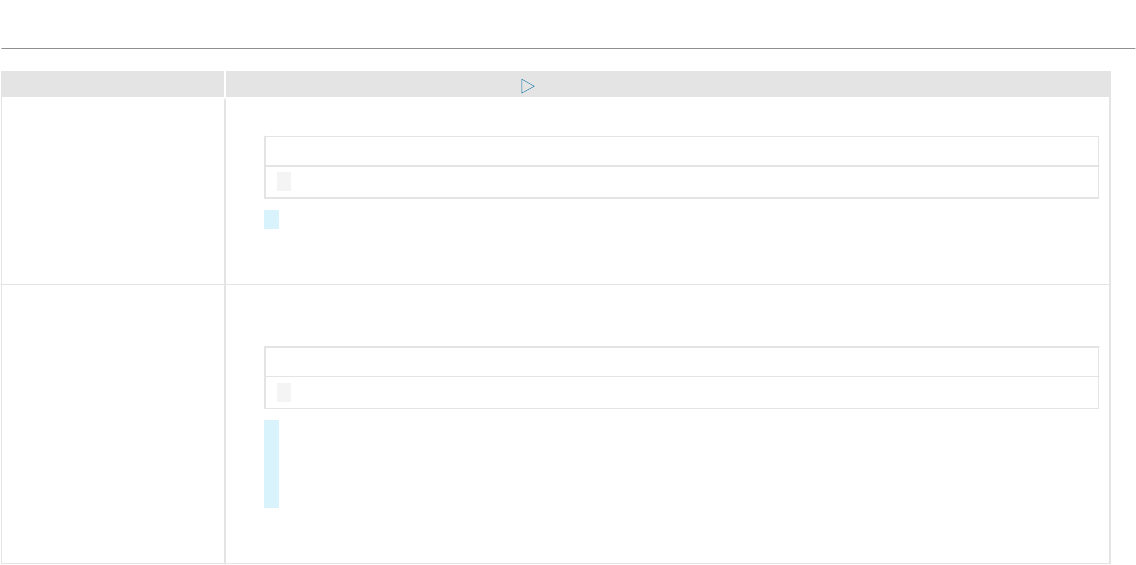Click the small gray square in second code box
The image size is (1136, 565).
[x=284, y=392]
